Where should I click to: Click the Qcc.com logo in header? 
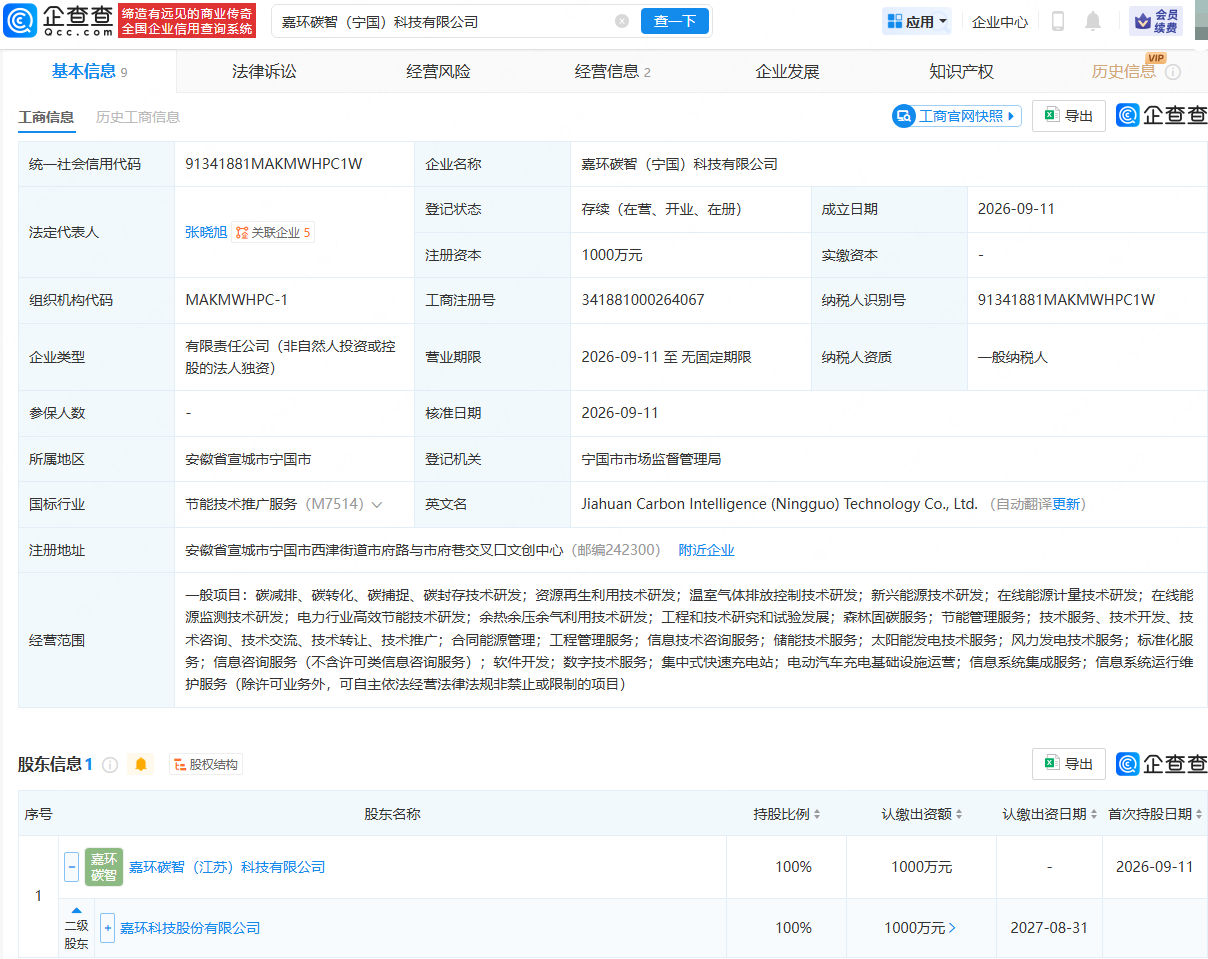click(56, 20)
